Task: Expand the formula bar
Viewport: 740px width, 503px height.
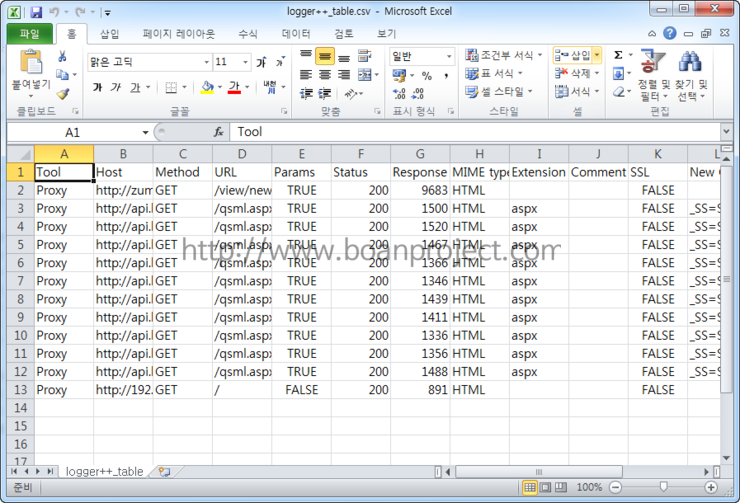Action: [726, 132]
